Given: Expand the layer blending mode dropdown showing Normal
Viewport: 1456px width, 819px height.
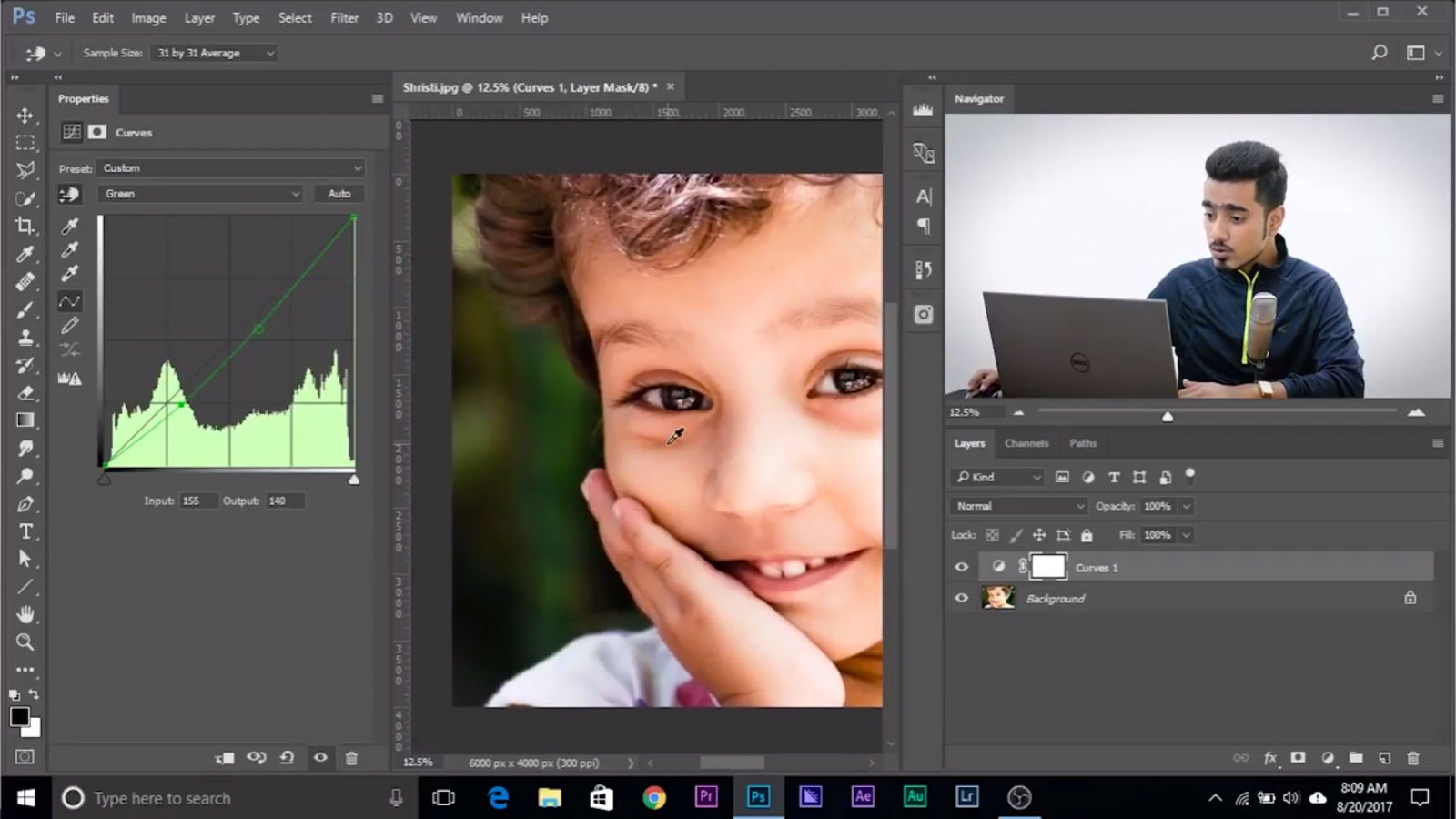Looking at the screenshot, I should pyautogui.click(x=1016, y=506).
